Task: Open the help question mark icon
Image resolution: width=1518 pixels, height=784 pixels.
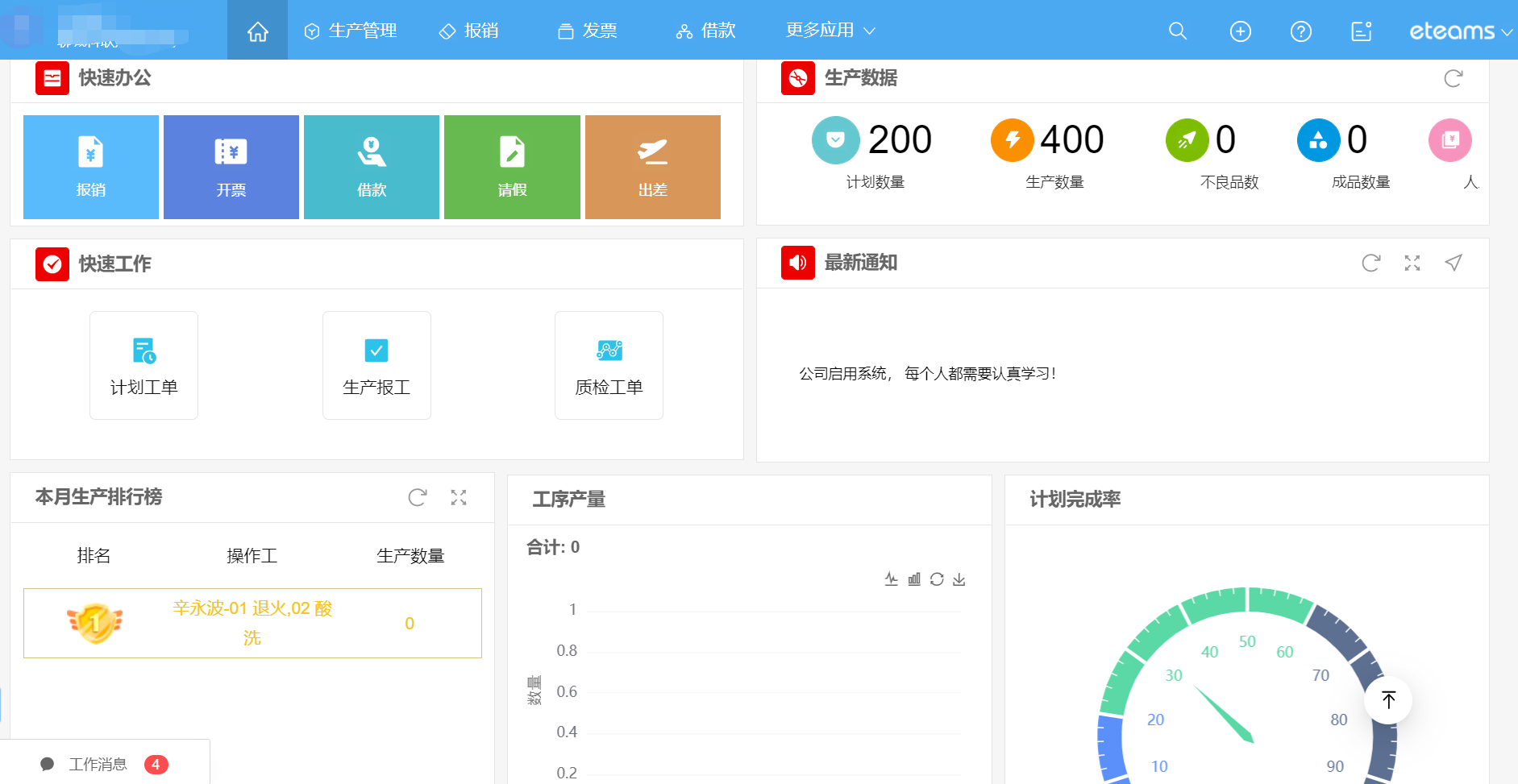Action: coord(1300,31)
